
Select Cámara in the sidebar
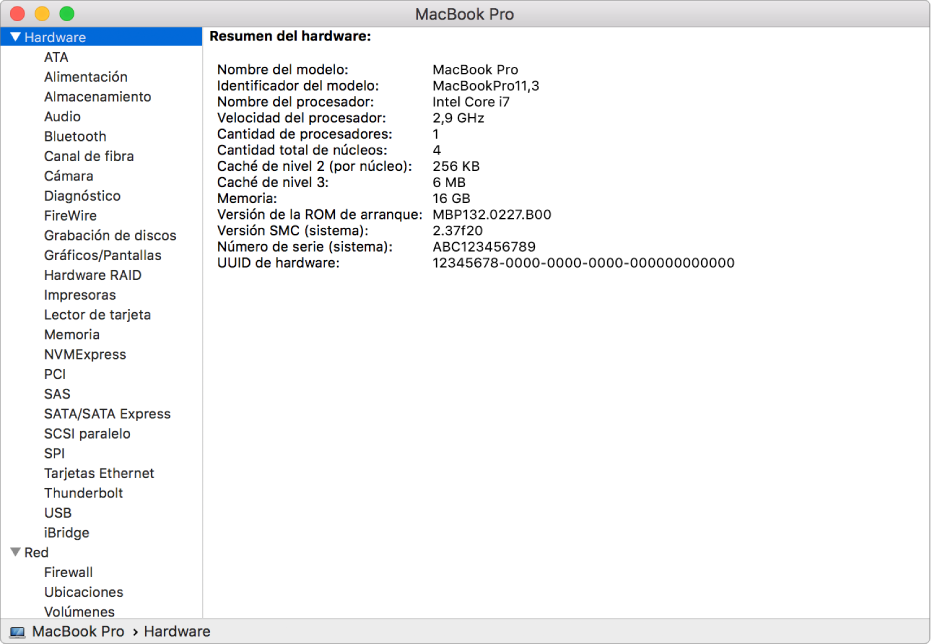[x=68, y=176]
